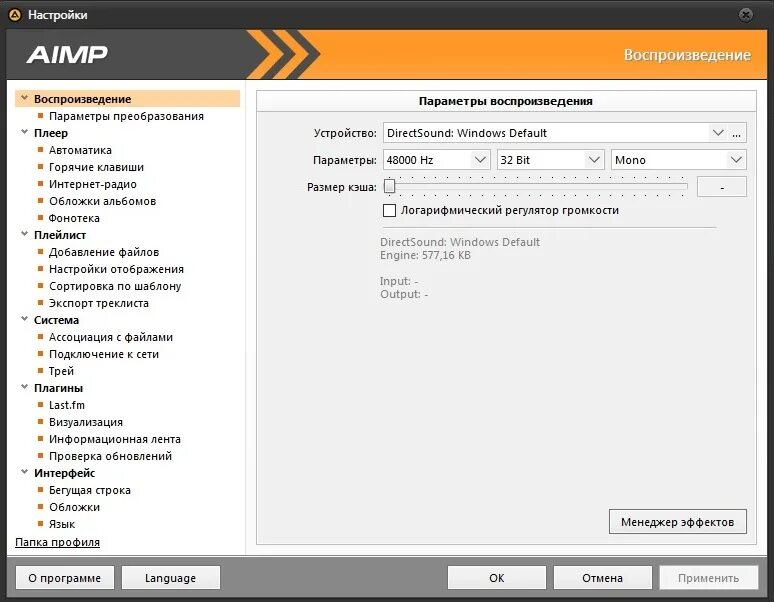This screenshot has width=774, height=602.
Task: Click Отмена to cancel changes
Action: (x=602, y=578)
